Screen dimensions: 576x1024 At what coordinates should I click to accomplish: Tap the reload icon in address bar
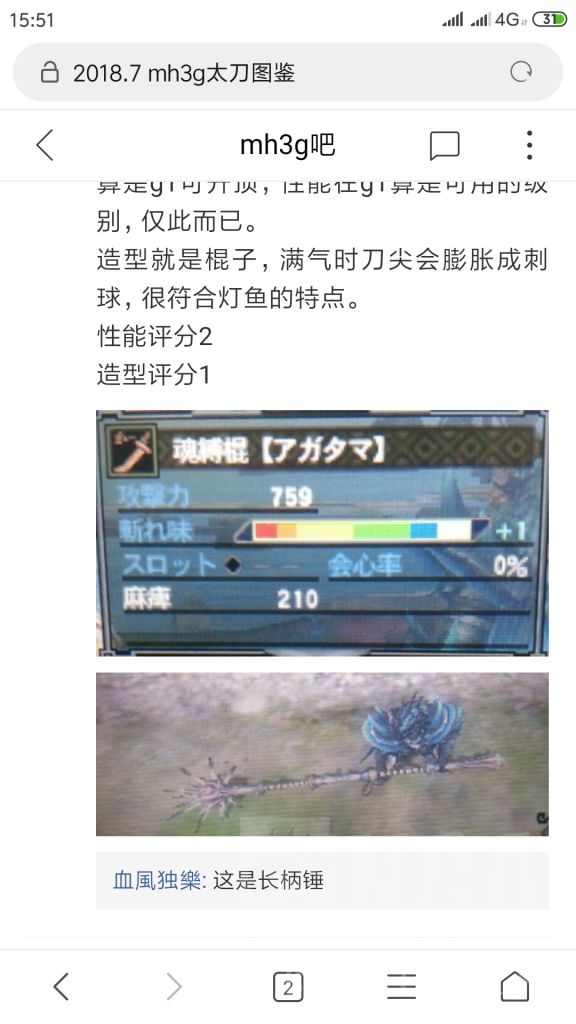520,72
